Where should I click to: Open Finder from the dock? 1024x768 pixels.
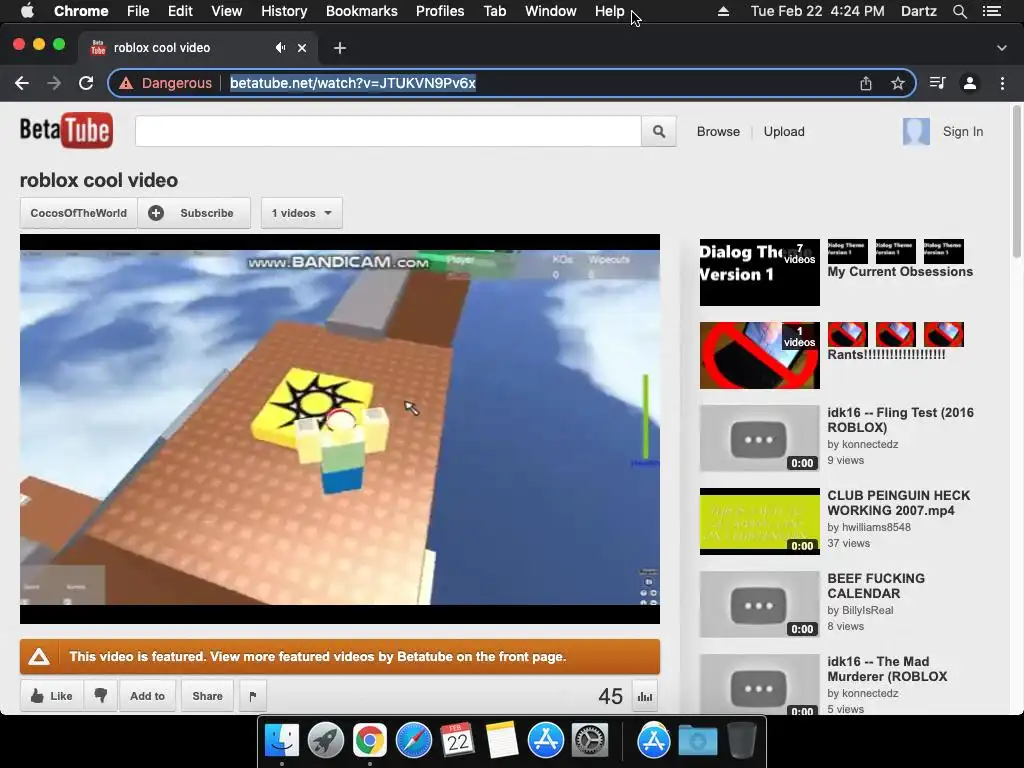point(281,741)
